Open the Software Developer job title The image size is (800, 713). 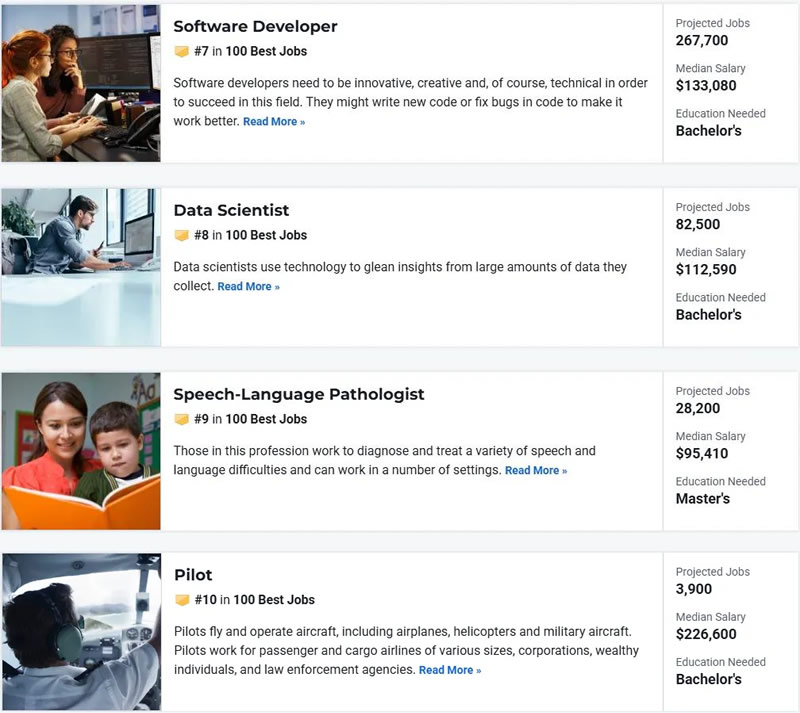(255, 26)
